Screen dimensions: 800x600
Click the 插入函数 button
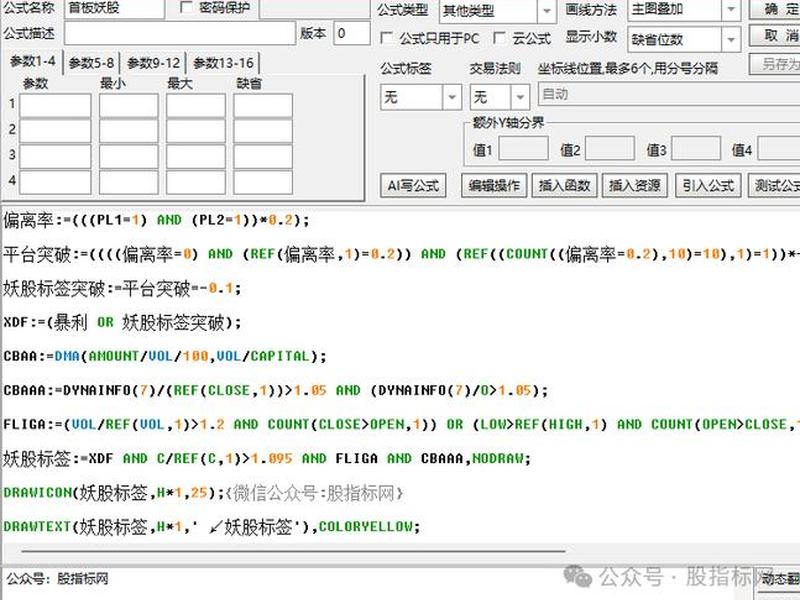point(564,185)
